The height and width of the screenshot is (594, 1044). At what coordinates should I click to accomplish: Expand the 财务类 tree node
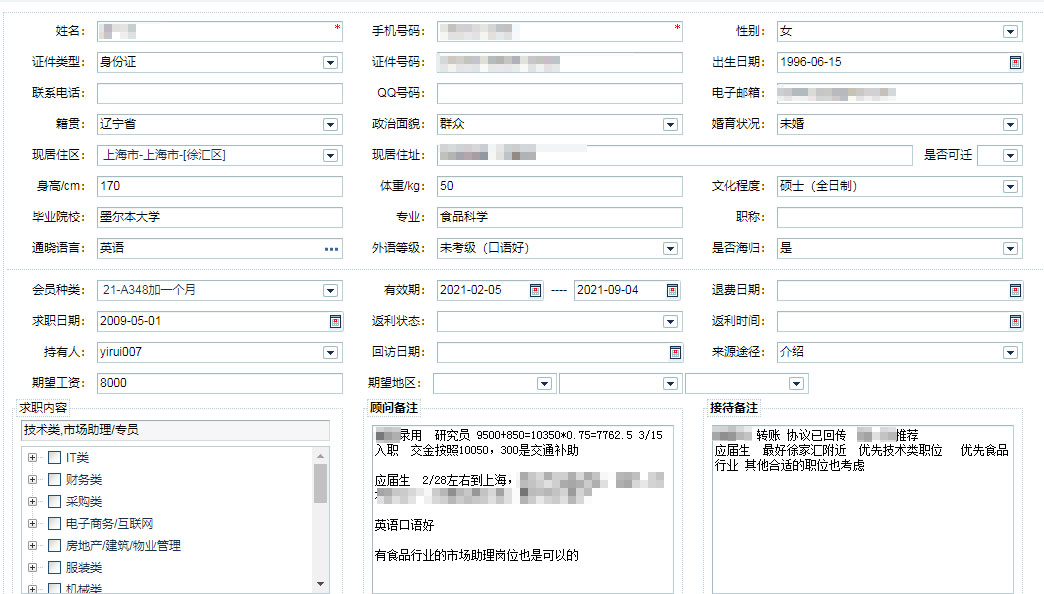[32, 479]
